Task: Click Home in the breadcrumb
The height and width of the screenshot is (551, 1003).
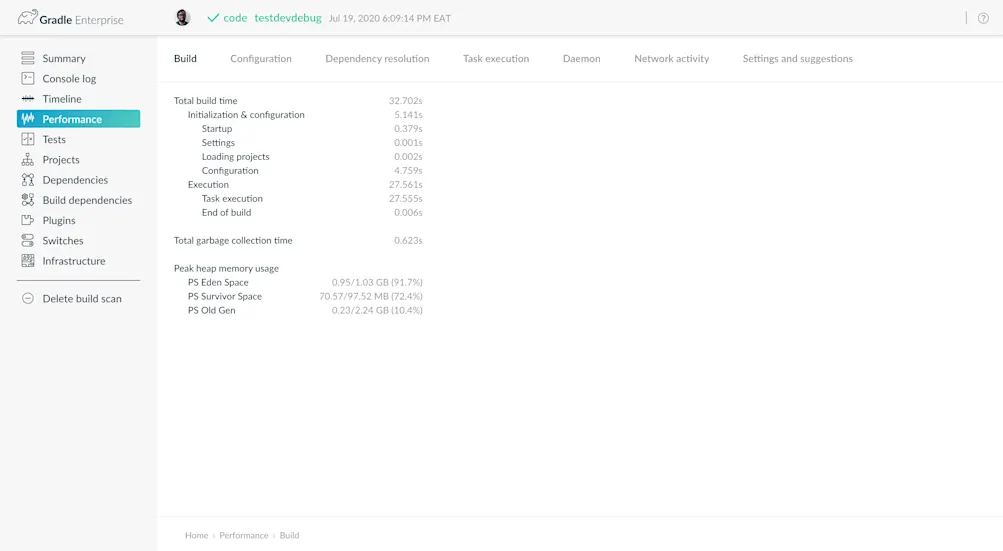Action: [196, 535]
